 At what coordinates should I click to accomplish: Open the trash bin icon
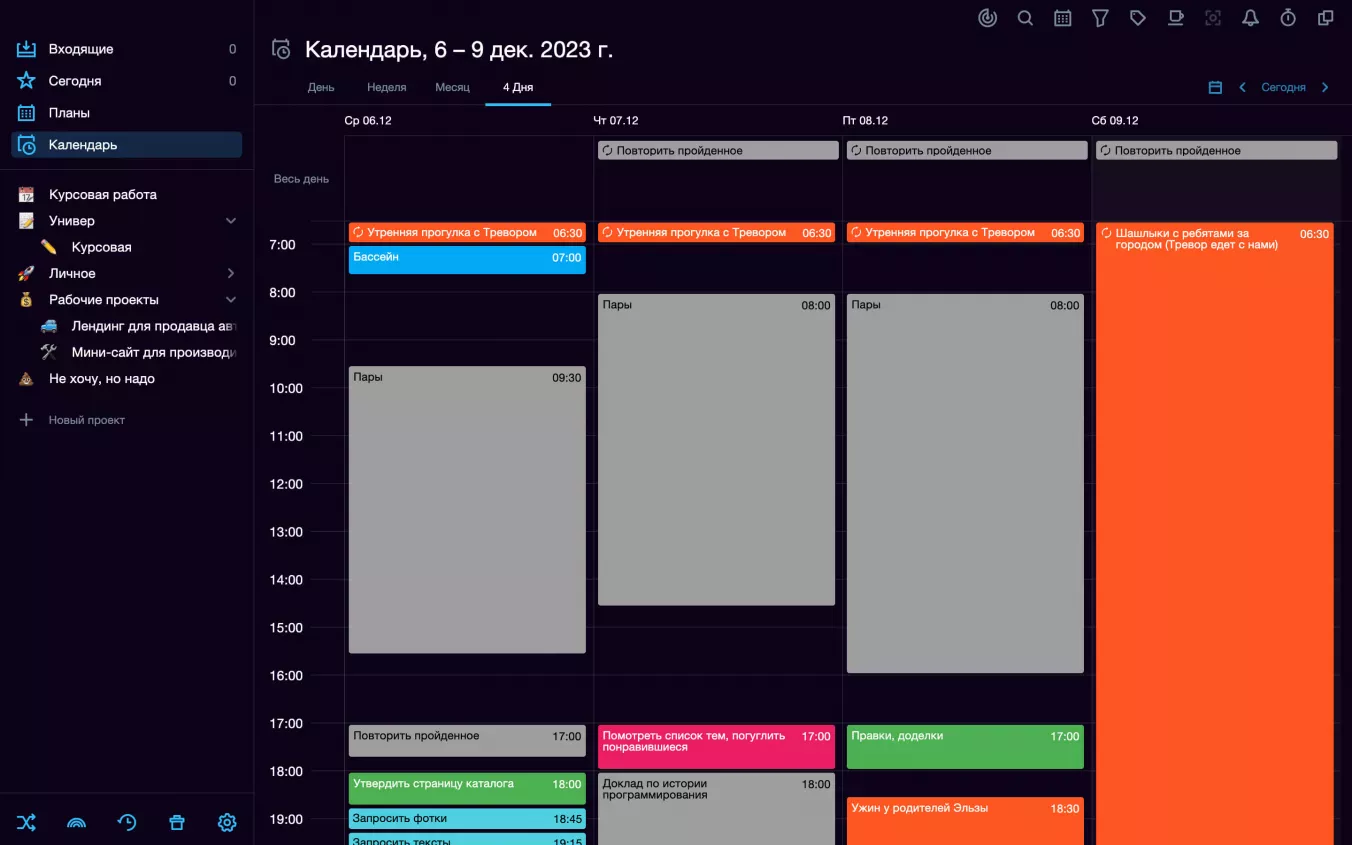[177, 822]
